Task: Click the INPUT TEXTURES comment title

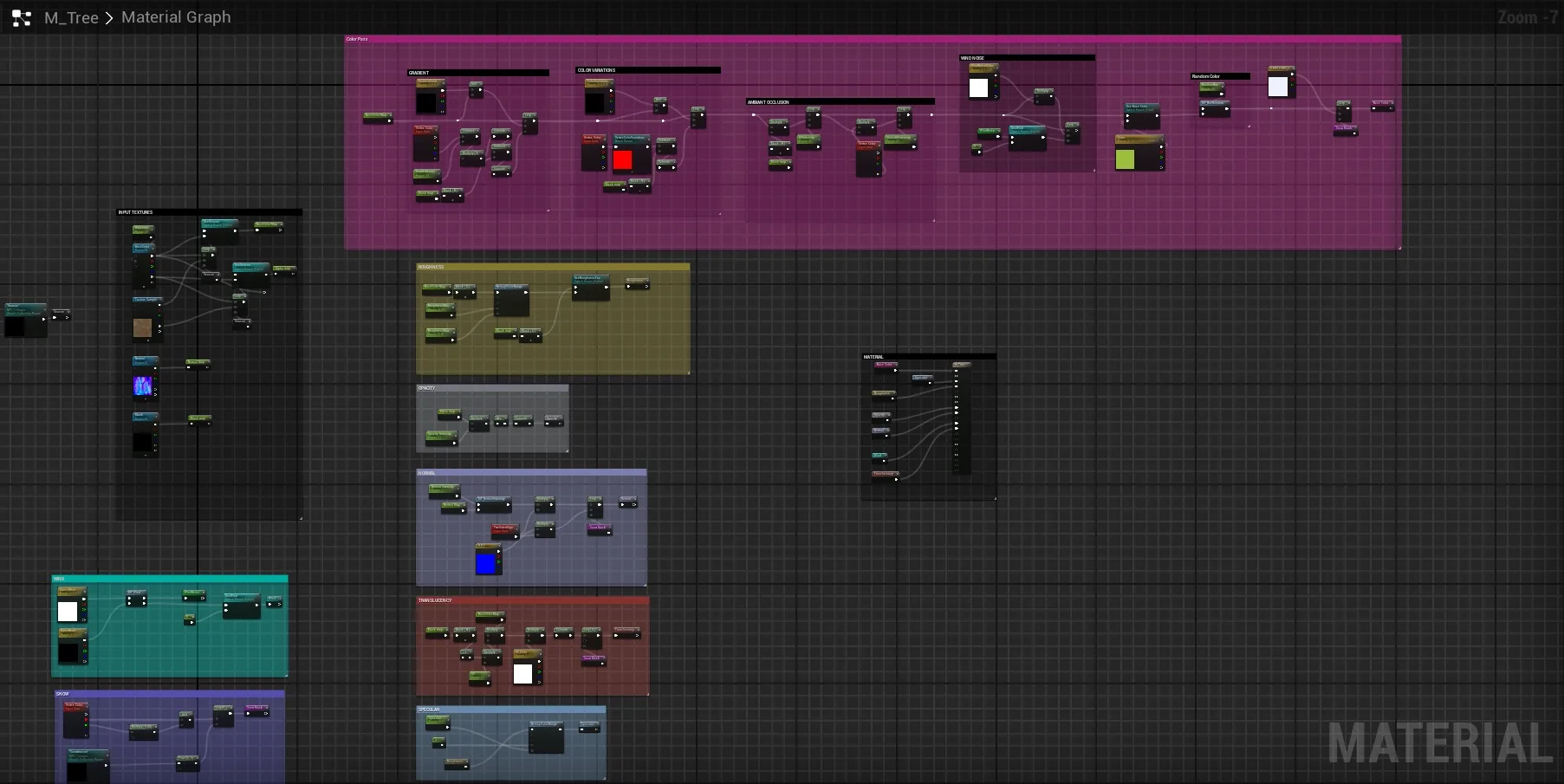Action: (x=210, y=212)
